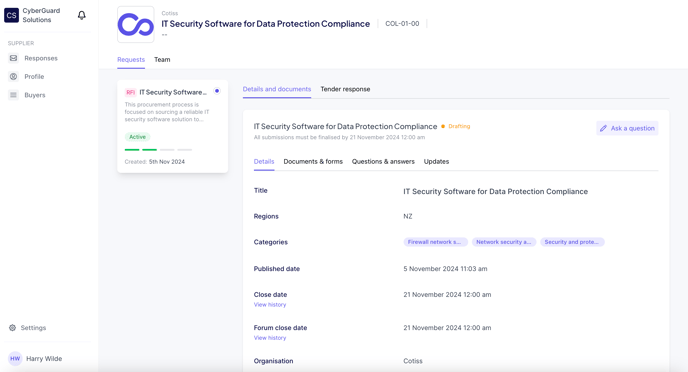
Task: Click the Security and prote... category tag
Action: click(x=572, y=242)
